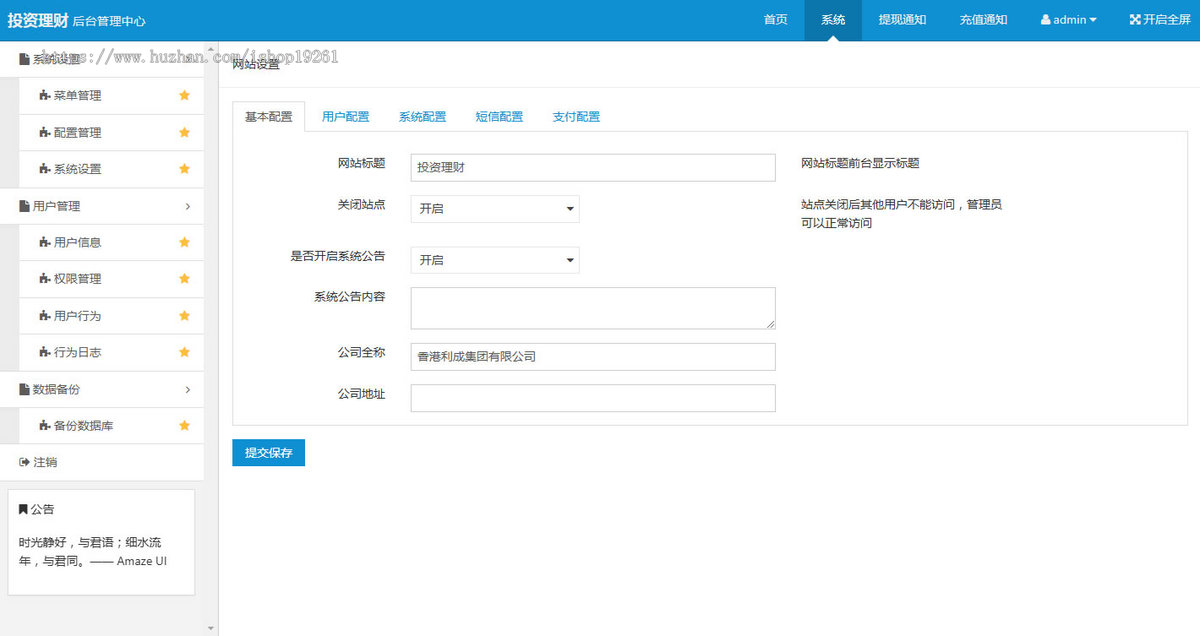
Task: Click the textarea resize grip corner
Action: click(770, 324)
